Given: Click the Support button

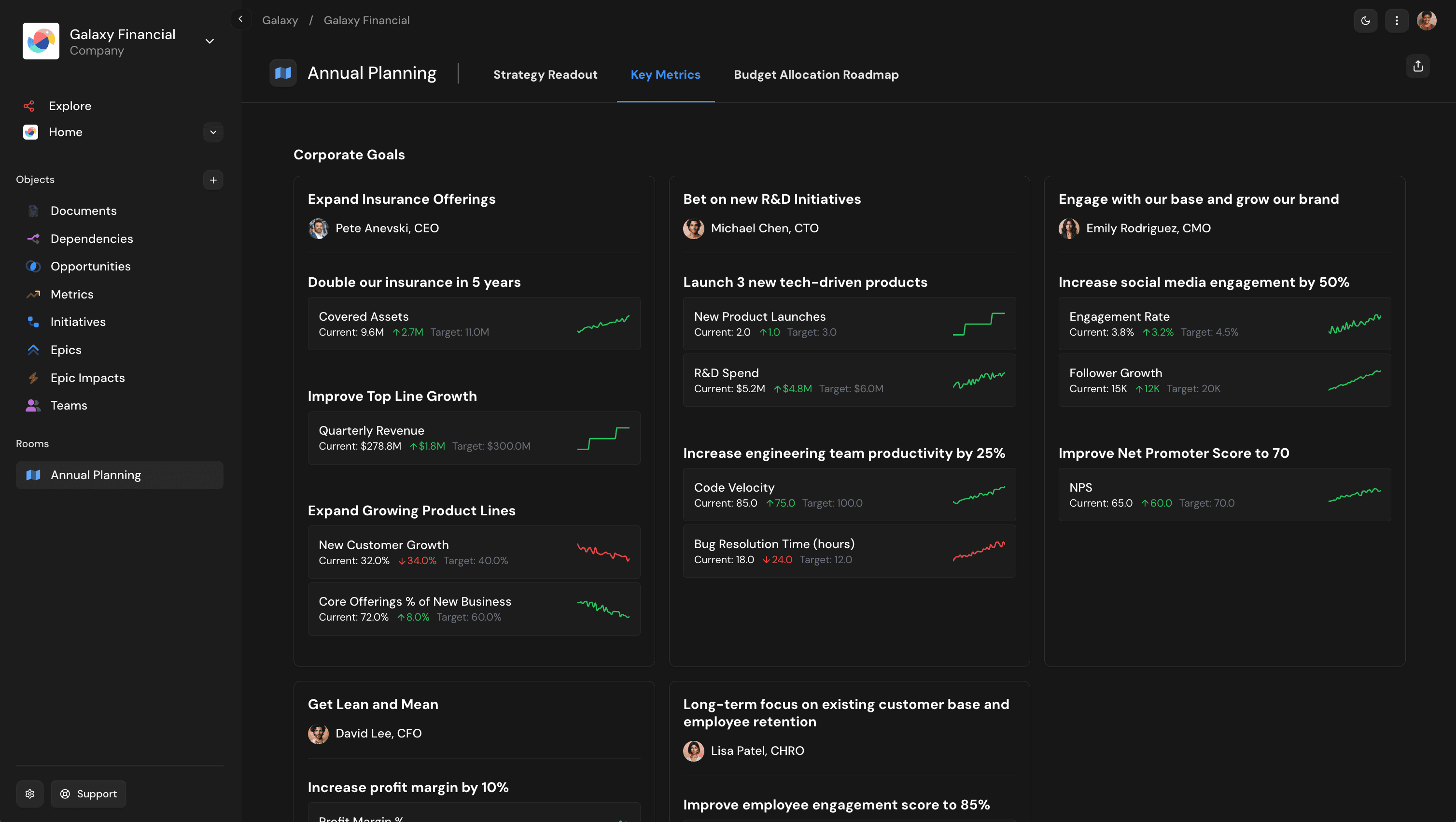Looking at the screenshot, I should click(x=89, y=794).
